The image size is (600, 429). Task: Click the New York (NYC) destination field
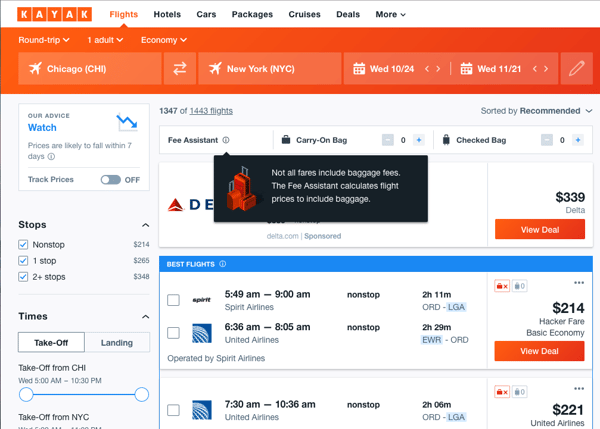pos(269,69)
